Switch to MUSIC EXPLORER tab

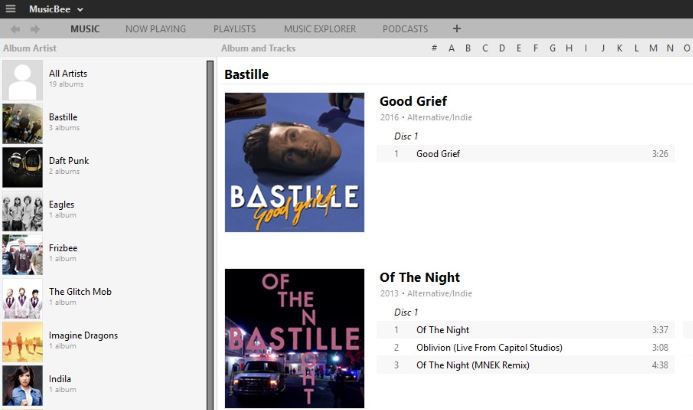click(320, 29)
